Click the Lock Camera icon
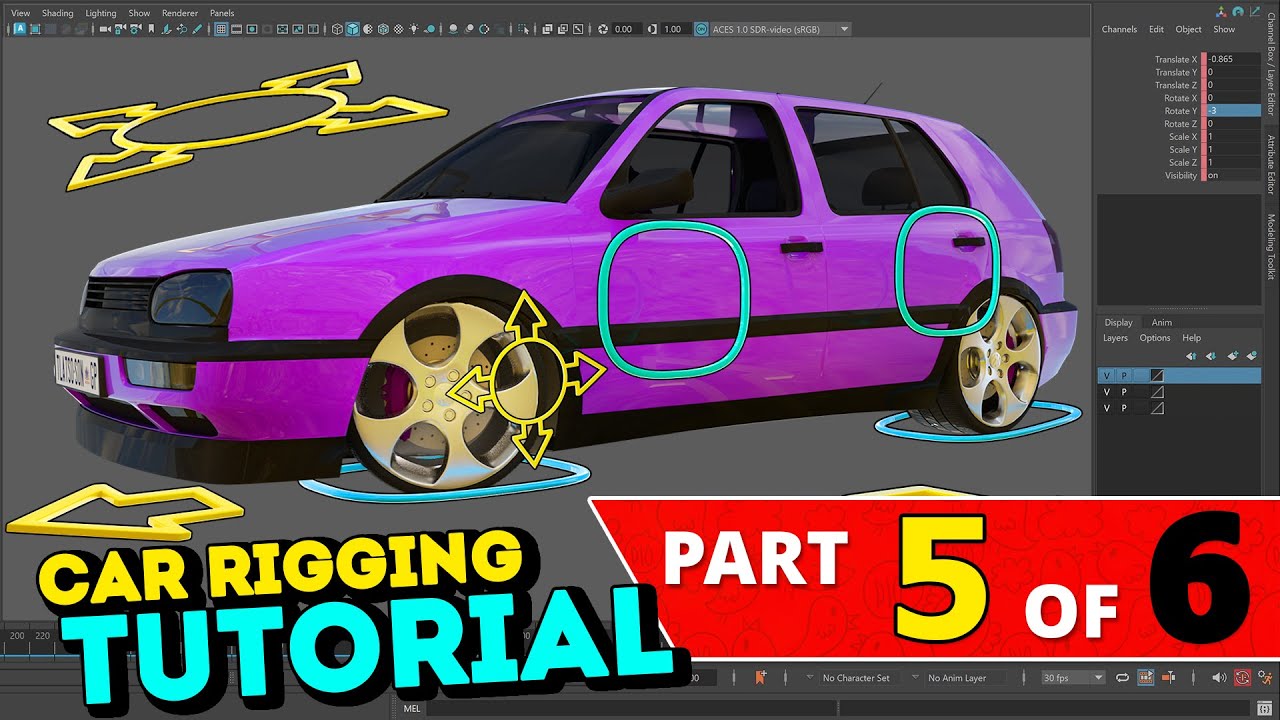 point(120,29)
